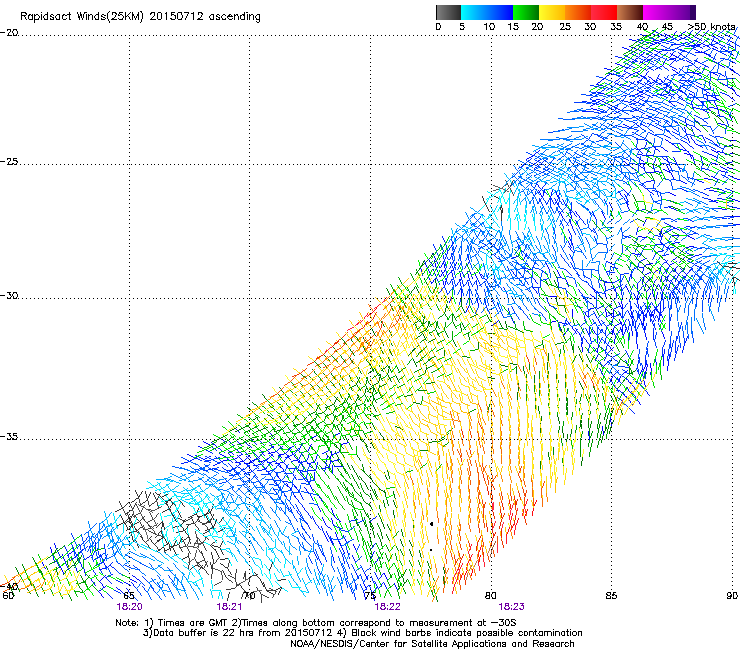The width and height of the screenshot is (740, 650).
Task: Click the "75" longitude axis label
Action: [x=370, y=596]
